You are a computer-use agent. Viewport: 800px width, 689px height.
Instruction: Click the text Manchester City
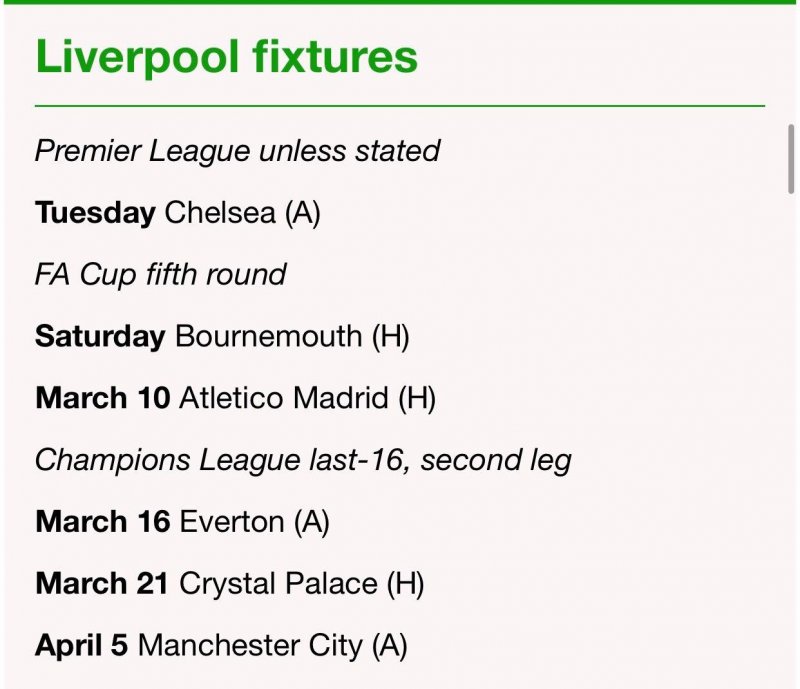coord(249,646)
